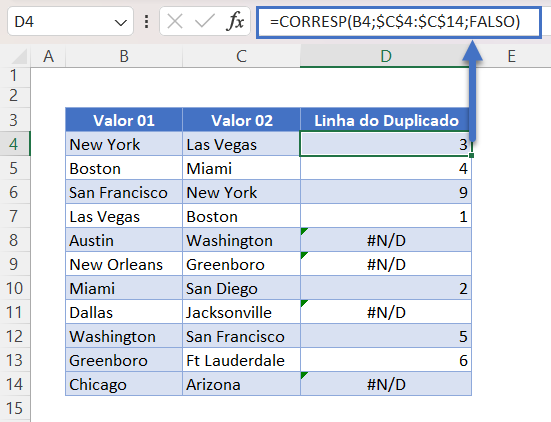Cancel the formula entry with the X icon
This screenshot has height=422, width=551.
point(175,22)
